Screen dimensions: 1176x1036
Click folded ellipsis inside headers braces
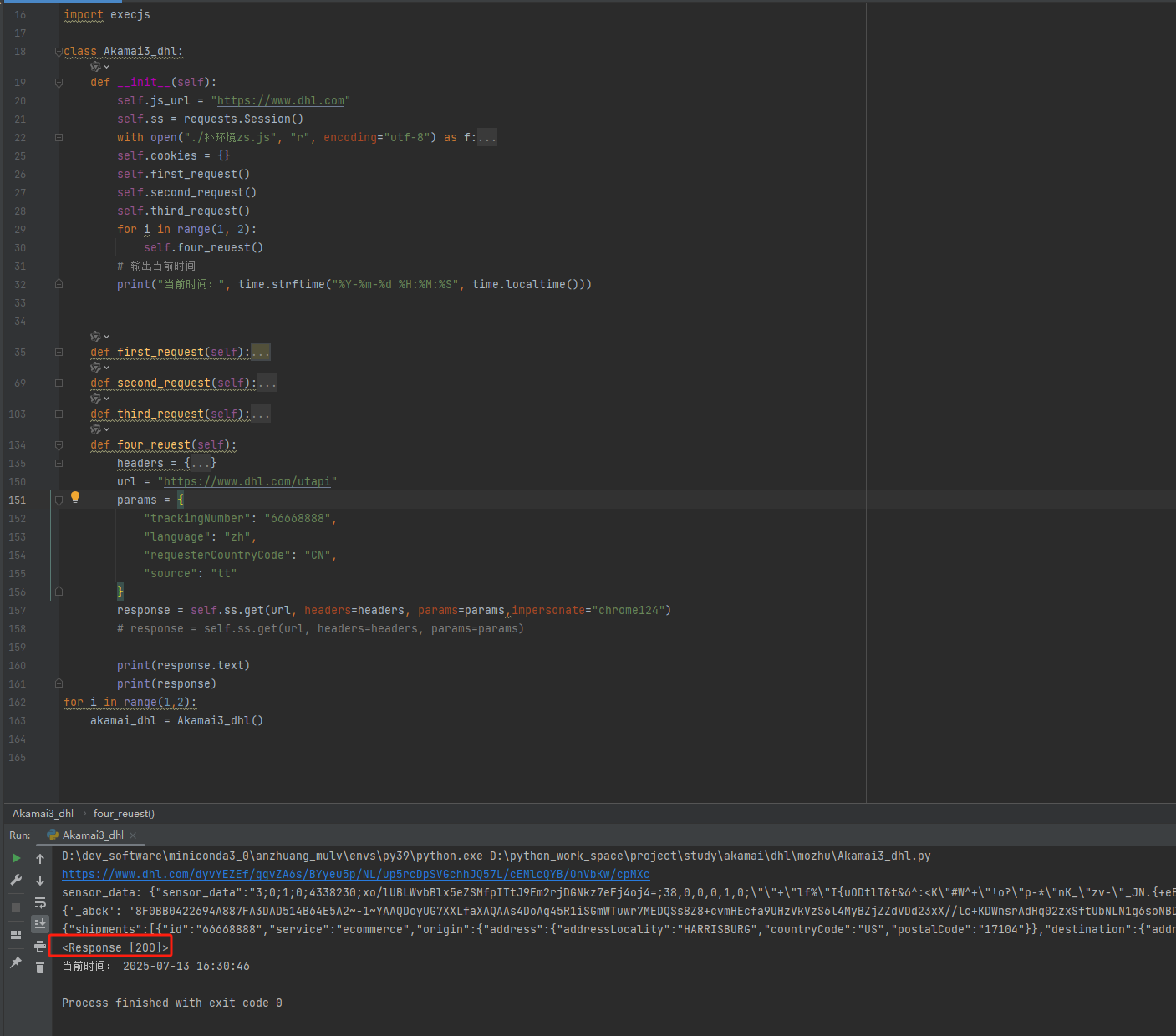coord(201,463)
